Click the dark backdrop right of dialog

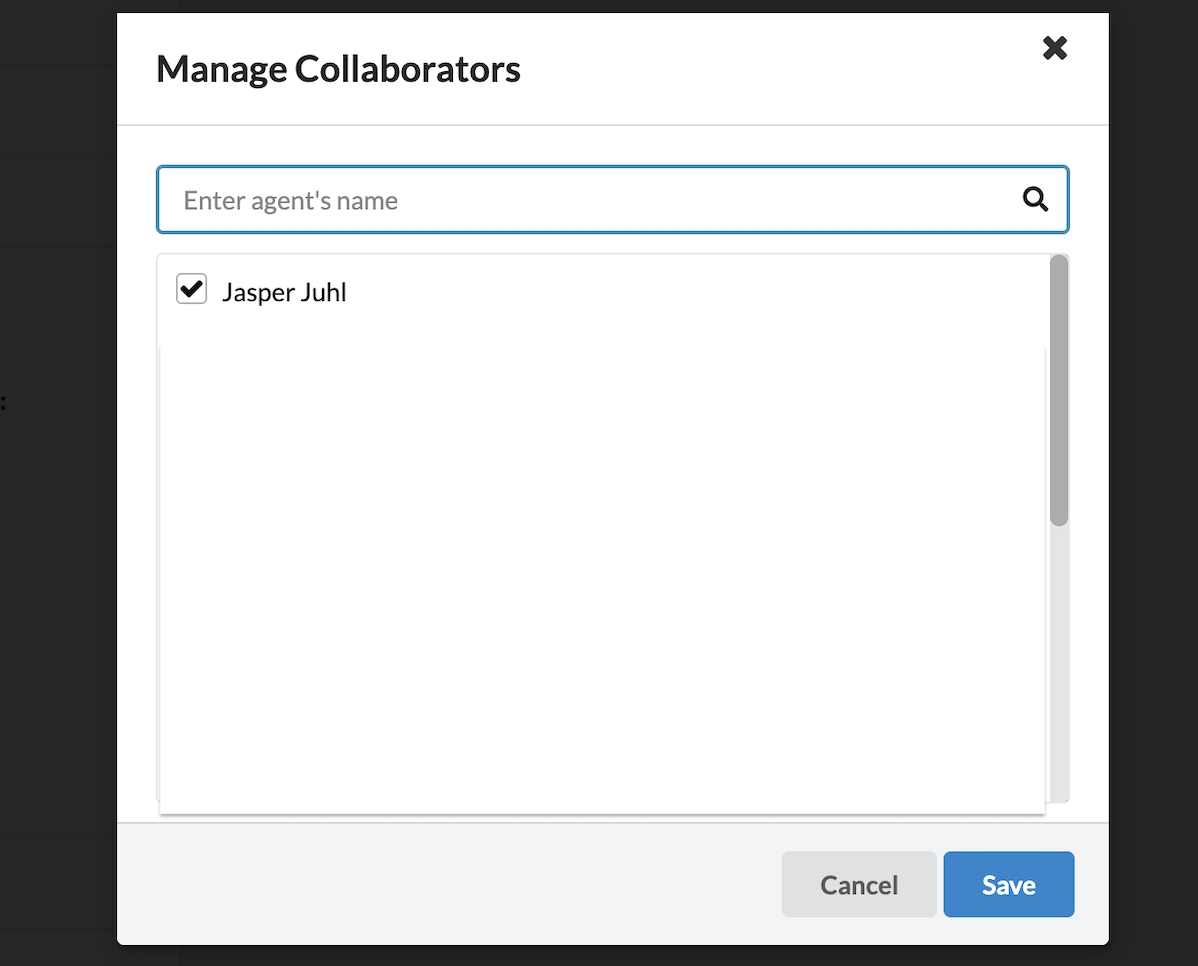[x=1153, y=500]
